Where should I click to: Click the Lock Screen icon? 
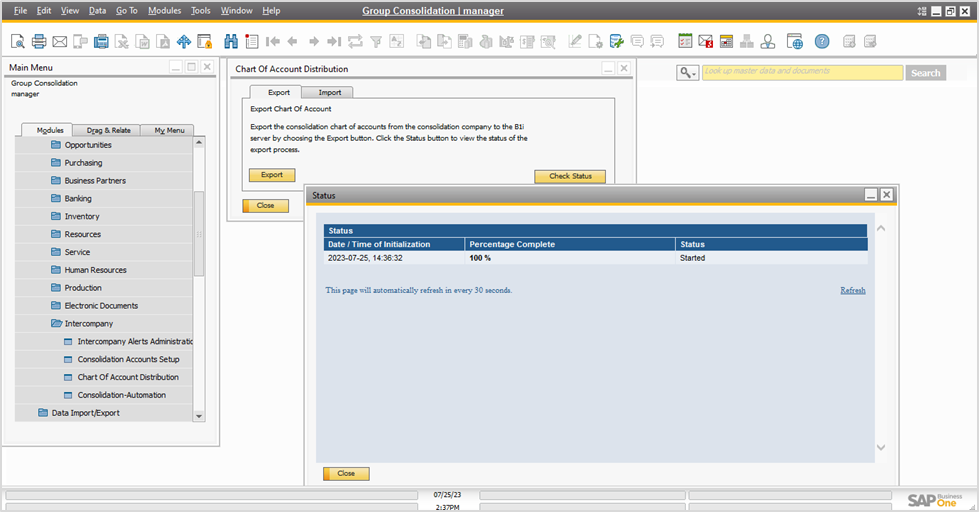coord(204,42)
